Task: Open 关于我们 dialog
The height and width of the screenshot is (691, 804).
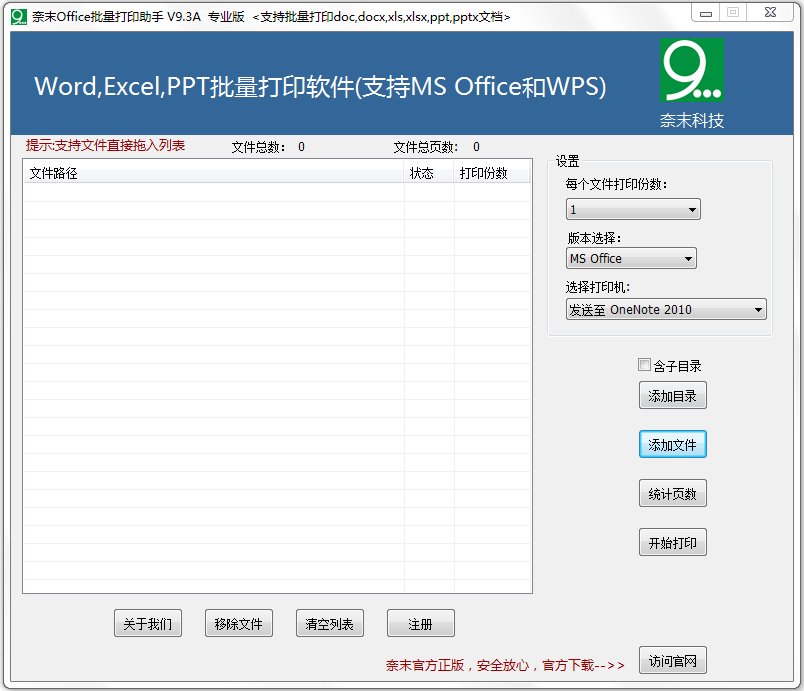Action: [x=148, y=623]
